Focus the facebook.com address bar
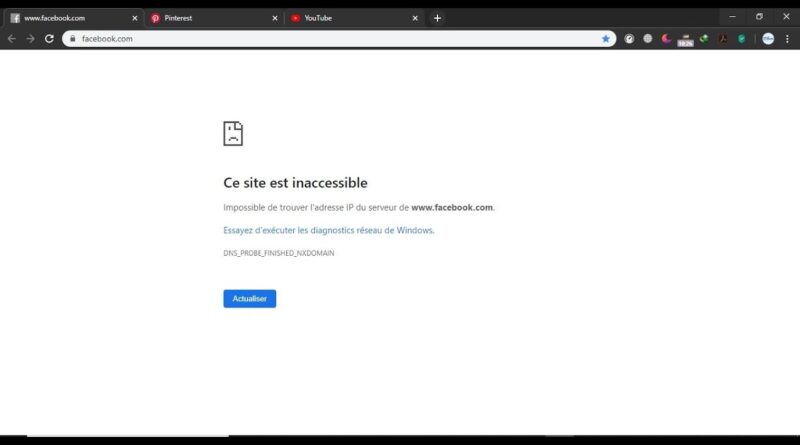Screen dimensions: 800x445 tap(339, 39)
